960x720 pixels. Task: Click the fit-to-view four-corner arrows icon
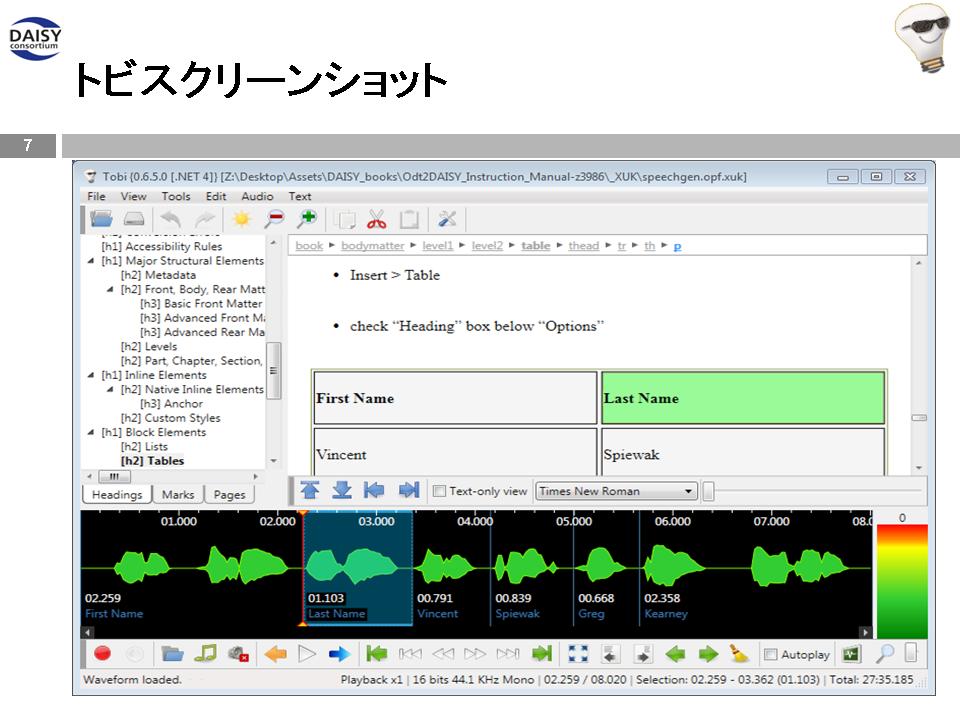578,654
